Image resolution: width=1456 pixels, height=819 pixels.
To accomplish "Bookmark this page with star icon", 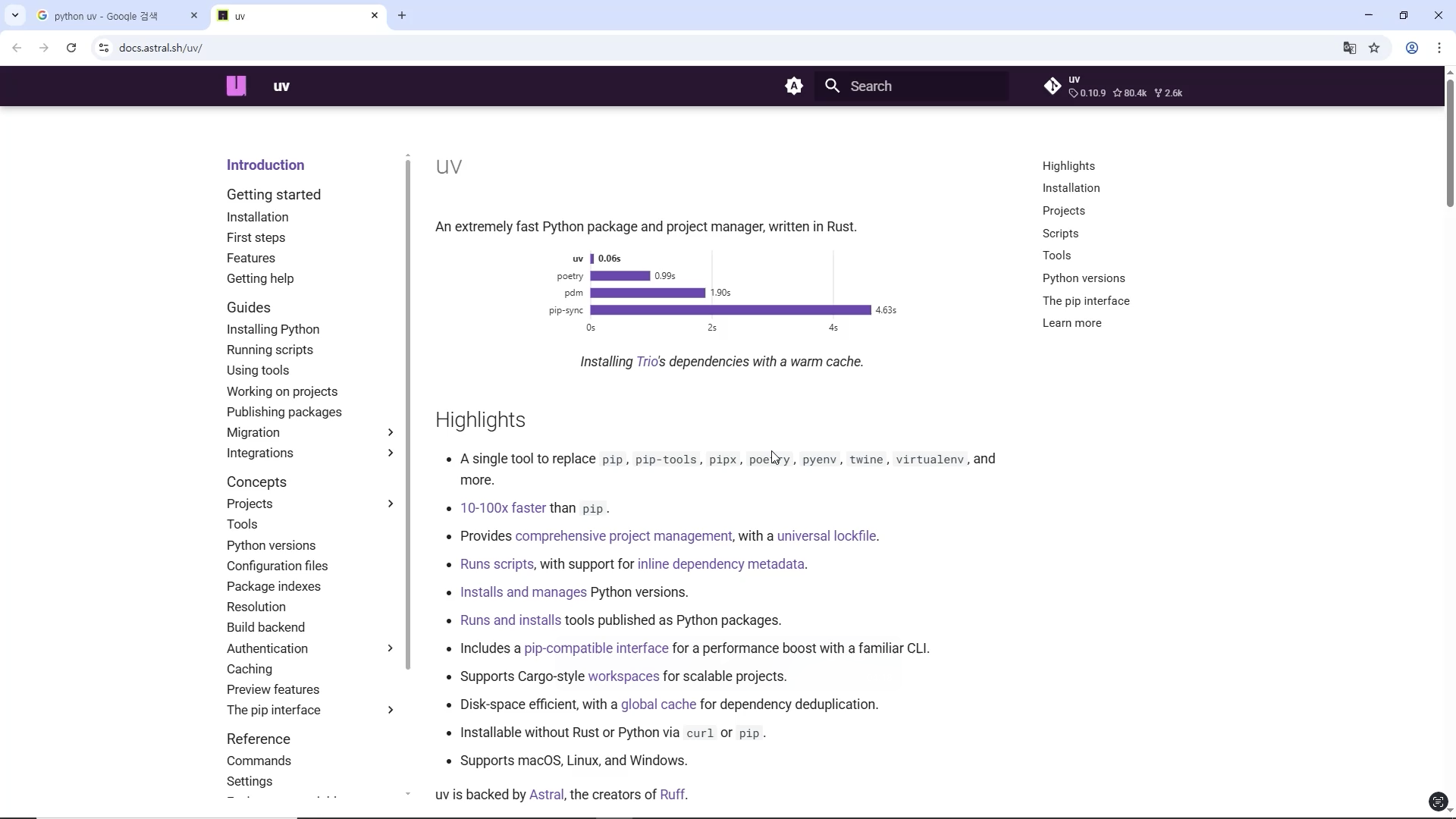I will tap(1374, 48).
